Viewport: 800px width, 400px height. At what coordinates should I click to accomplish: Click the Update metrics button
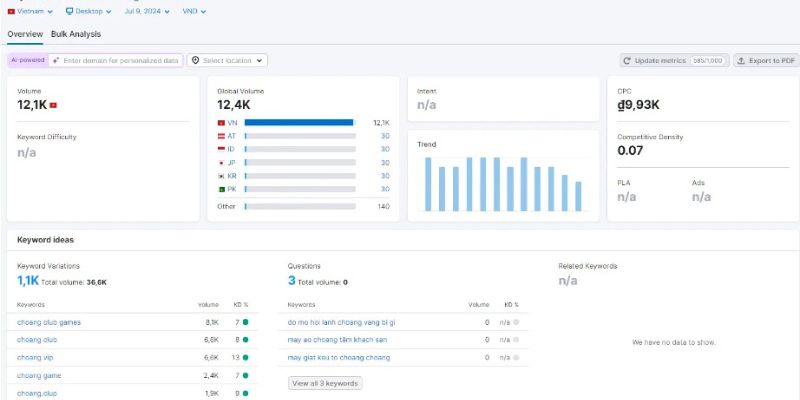674,60
